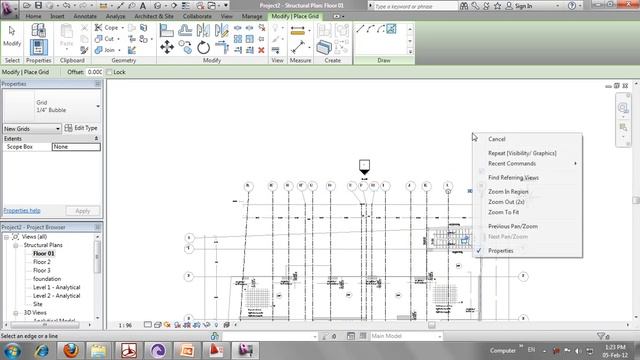640x360 pixels.
Task: Select the Align tool
Action: pos(167,31)
